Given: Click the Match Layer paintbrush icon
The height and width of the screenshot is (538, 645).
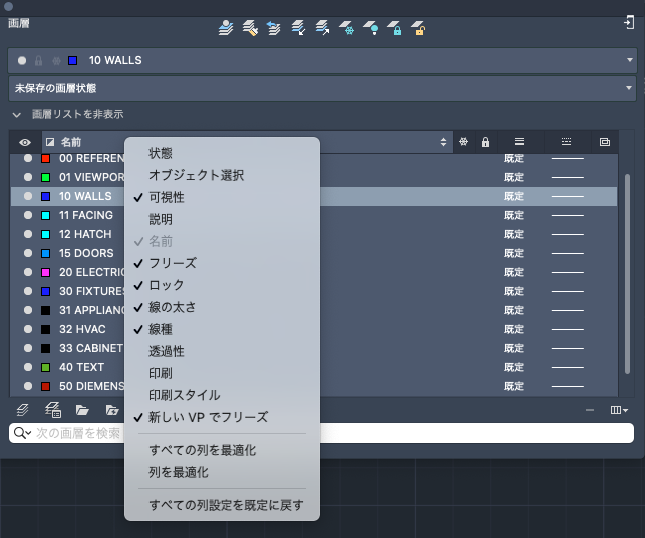Looking at the screenshot, I should tap(250, 28).
